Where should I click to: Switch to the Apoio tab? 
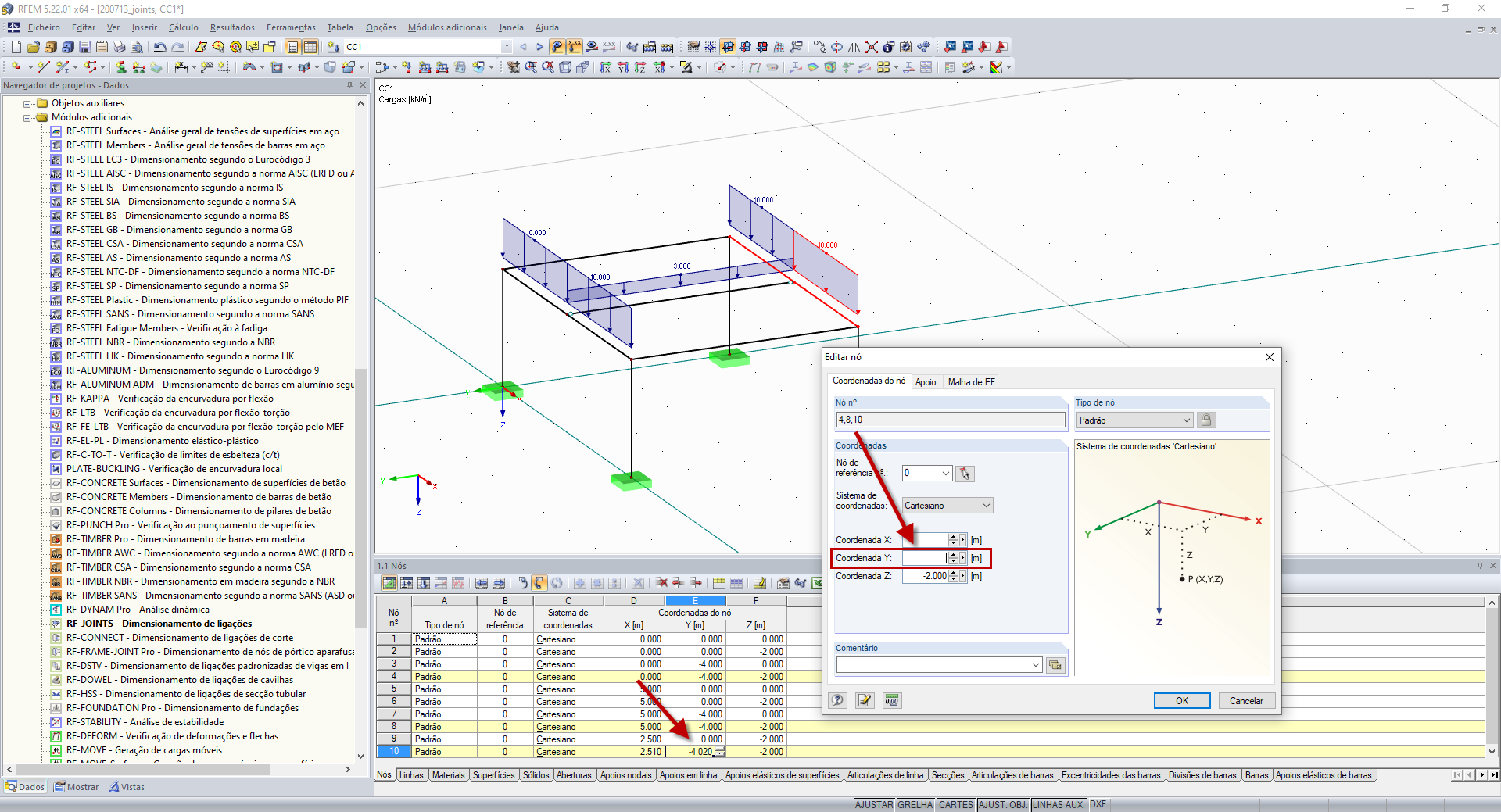[x=926, y=382]
